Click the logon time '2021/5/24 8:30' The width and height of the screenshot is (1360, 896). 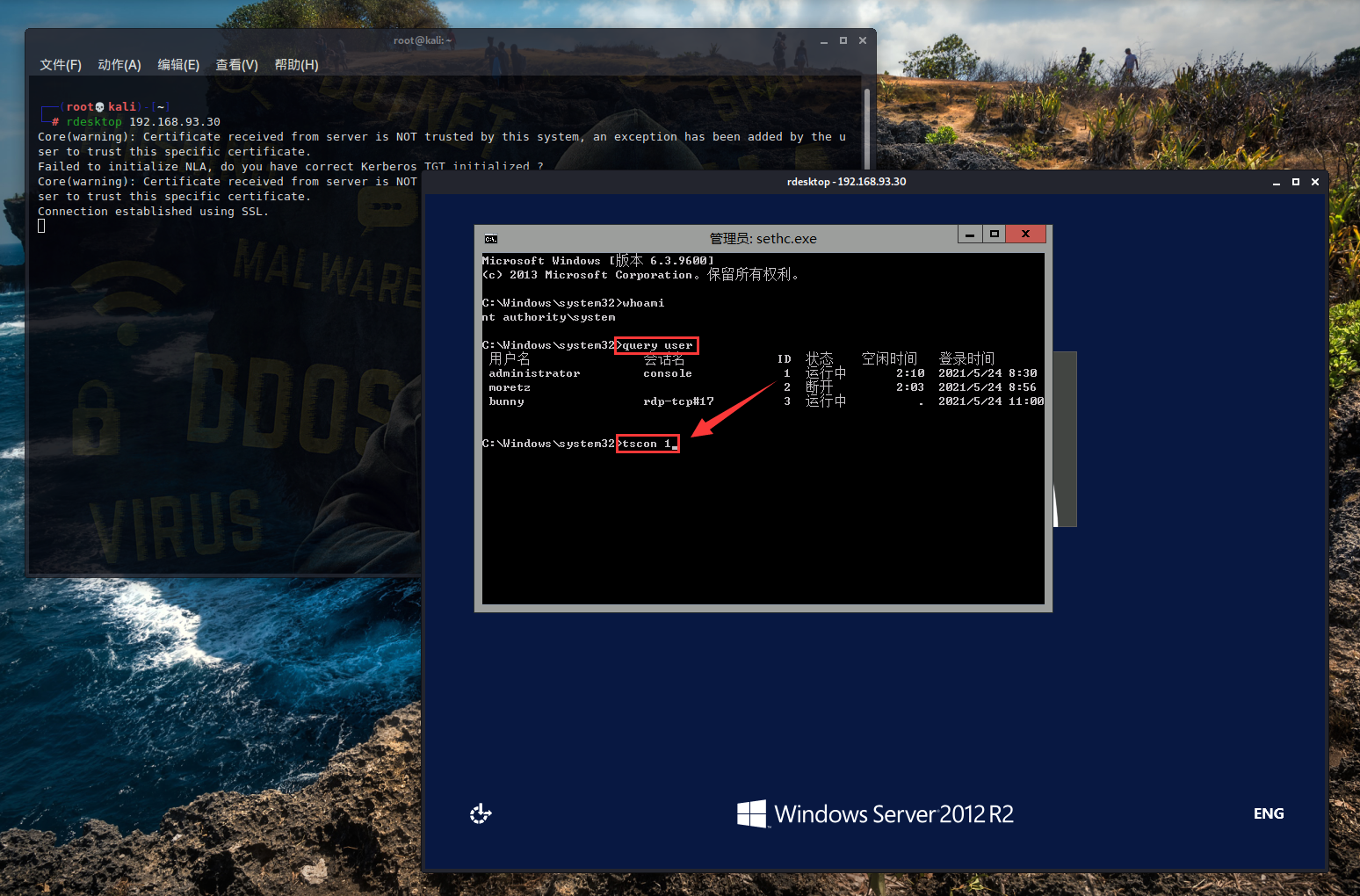987,373
